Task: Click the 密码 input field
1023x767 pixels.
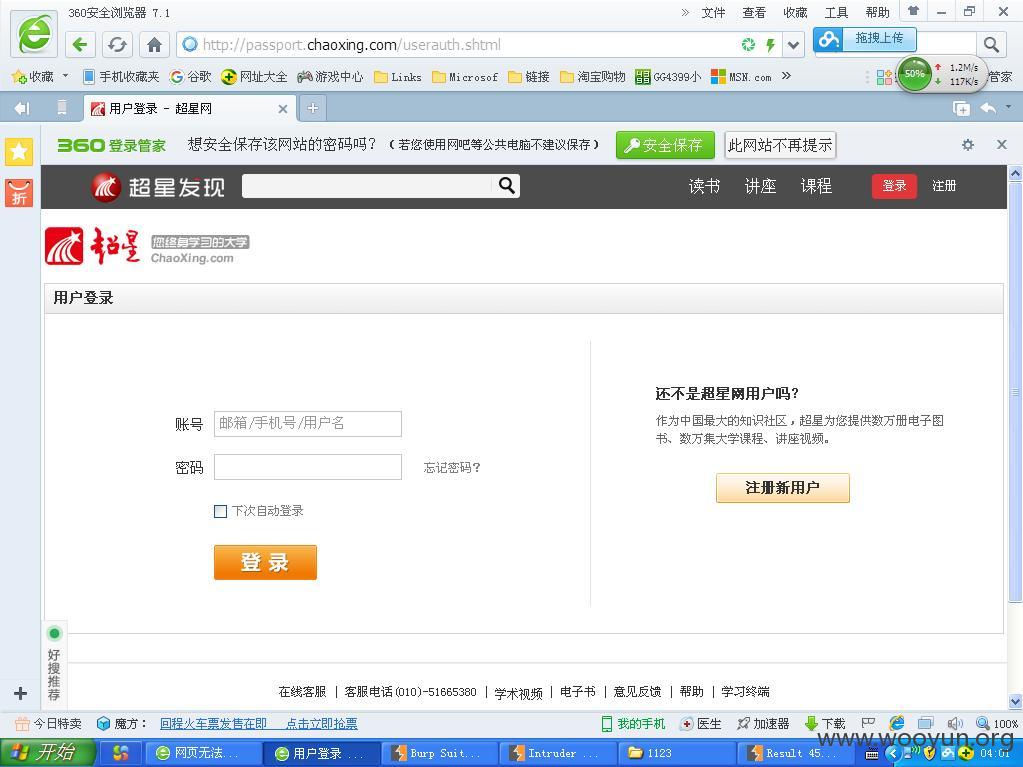Action: click(308, 467)
